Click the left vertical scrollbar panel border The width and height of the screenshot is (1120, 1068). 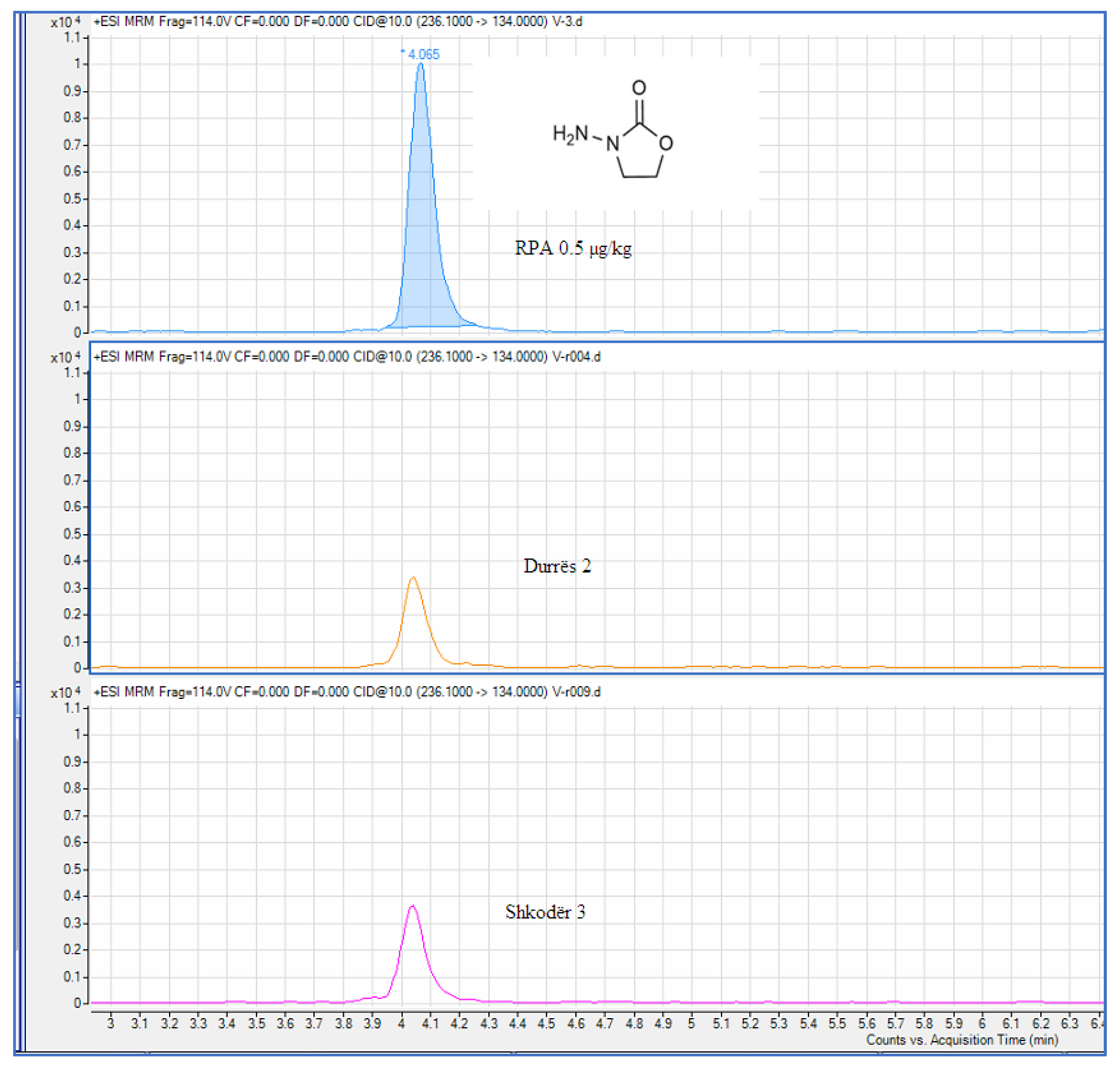click(x=21, y=513)
